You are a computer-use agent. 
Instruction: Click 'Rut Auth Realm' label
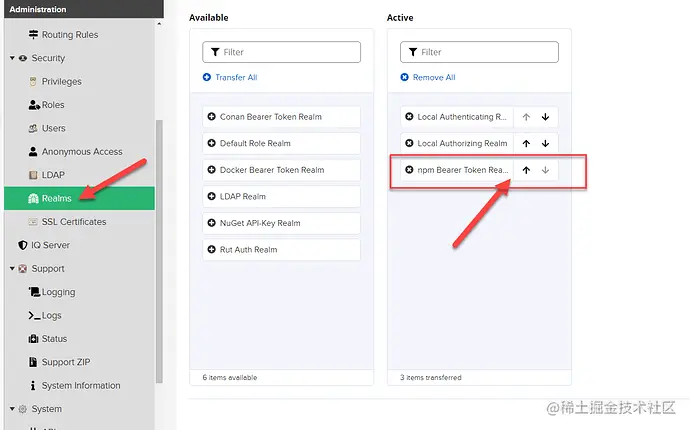[249, 250]
